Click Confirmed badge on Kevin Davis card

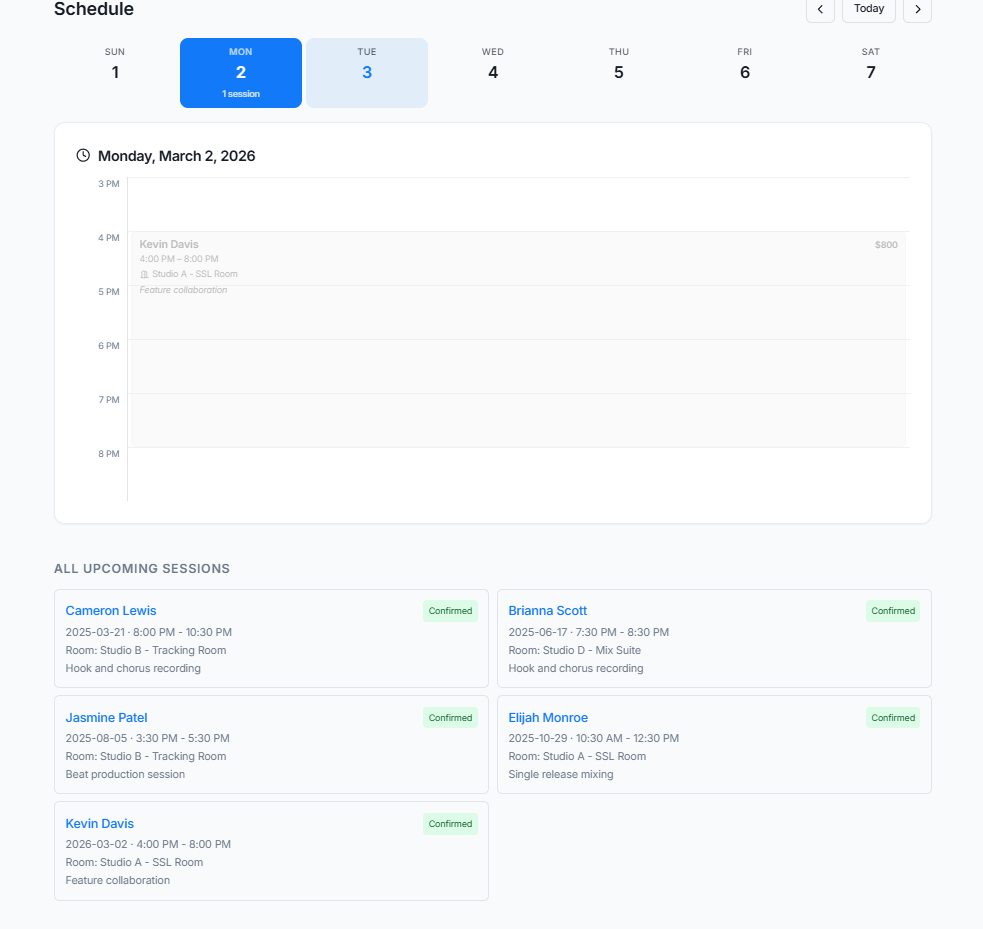pos(450,824)
